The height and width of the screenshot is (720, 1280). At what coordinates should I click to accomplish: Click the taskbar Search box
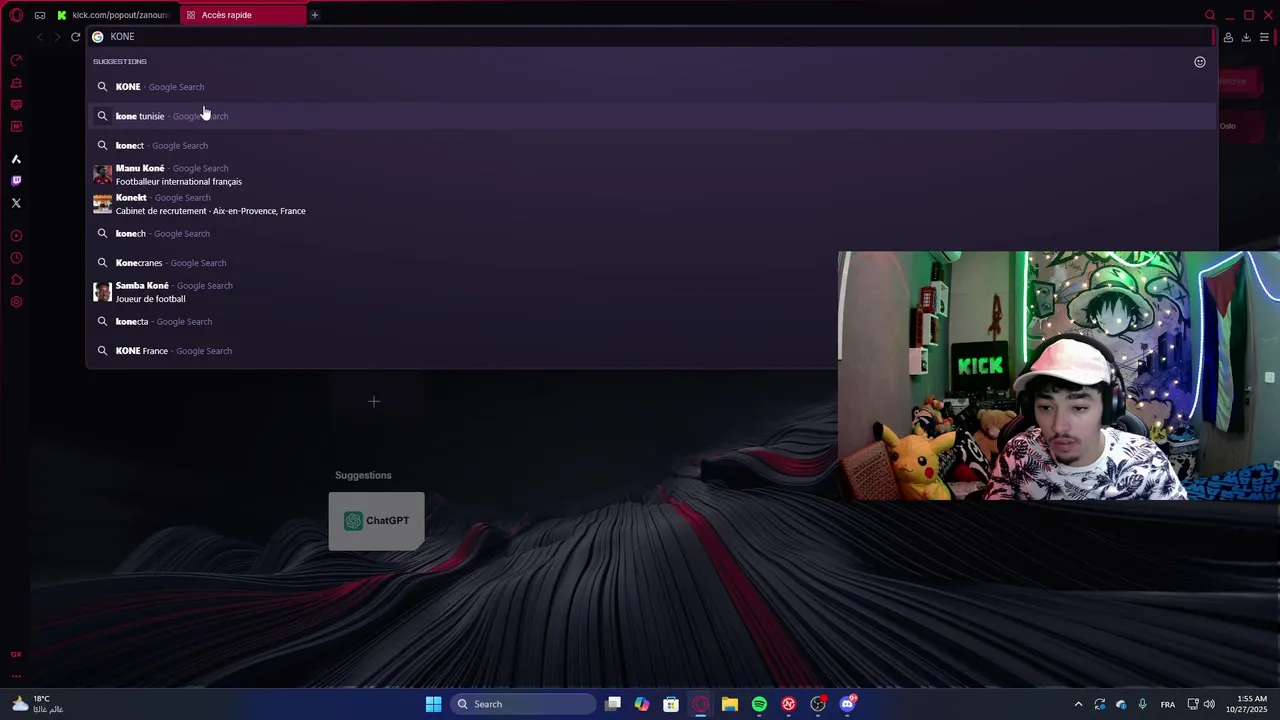pos(523,704)
